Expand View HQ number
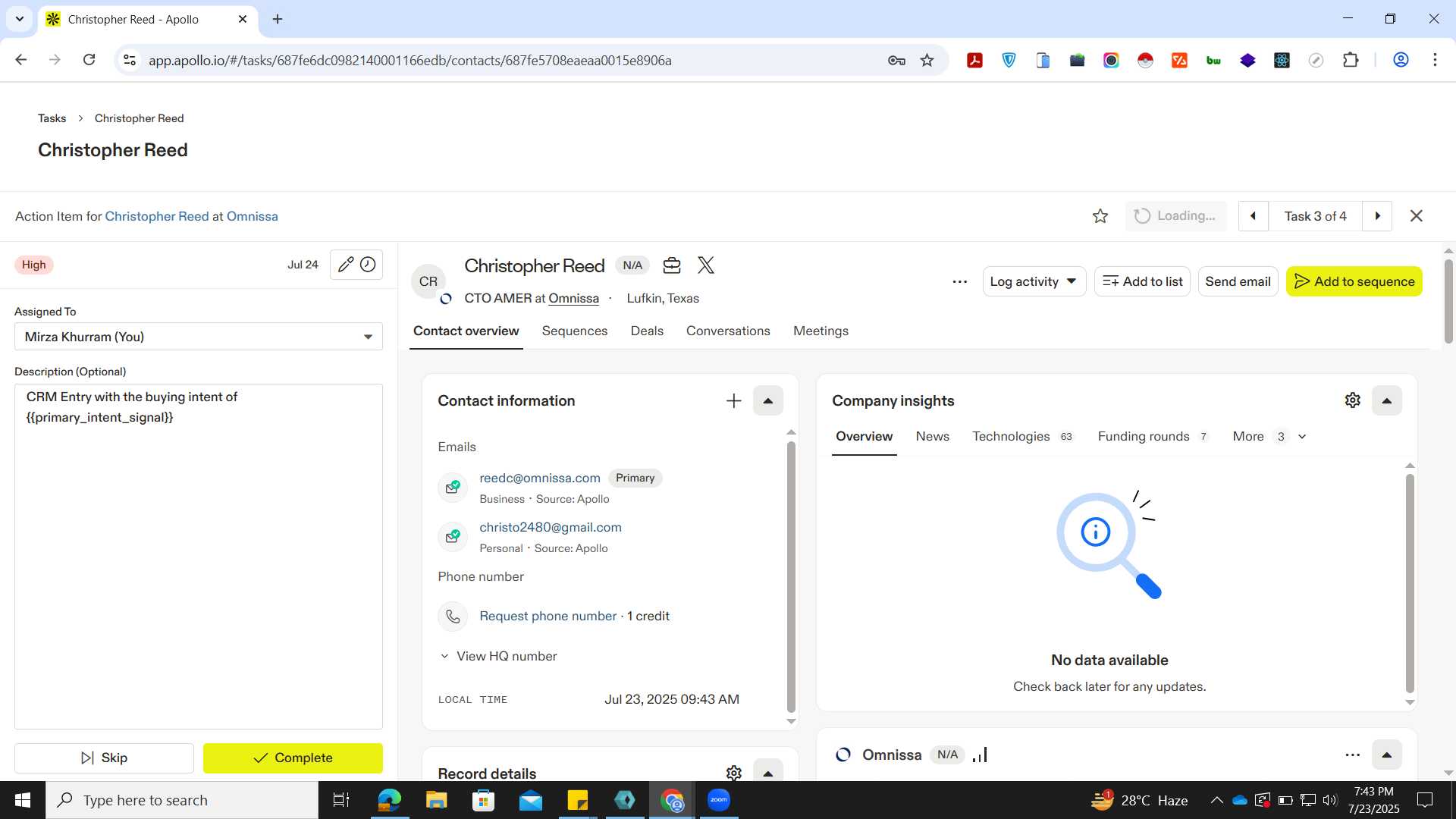 498,657
